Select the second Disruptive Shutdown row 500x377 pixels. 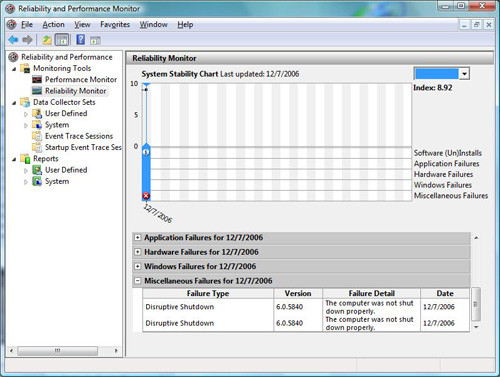tap(306, 323)
